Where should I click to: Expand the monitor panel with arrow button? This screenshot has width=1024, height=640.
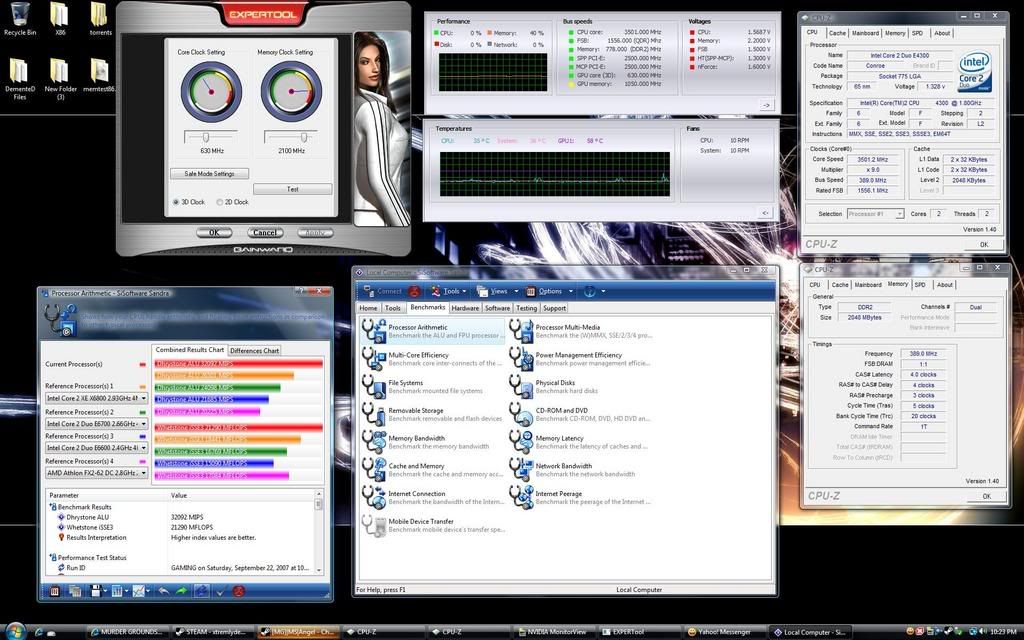click(x=766, y=104)
